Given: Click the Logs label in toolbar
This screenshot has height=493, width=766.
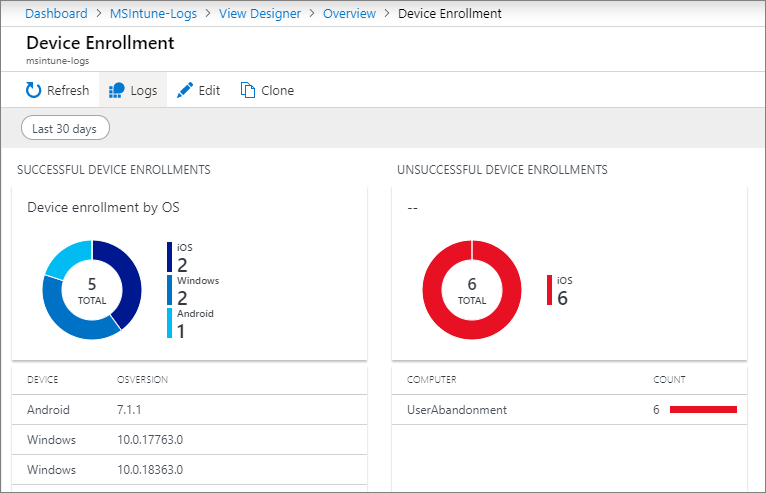Looking at the screenshot, I should tap(144, 90).
